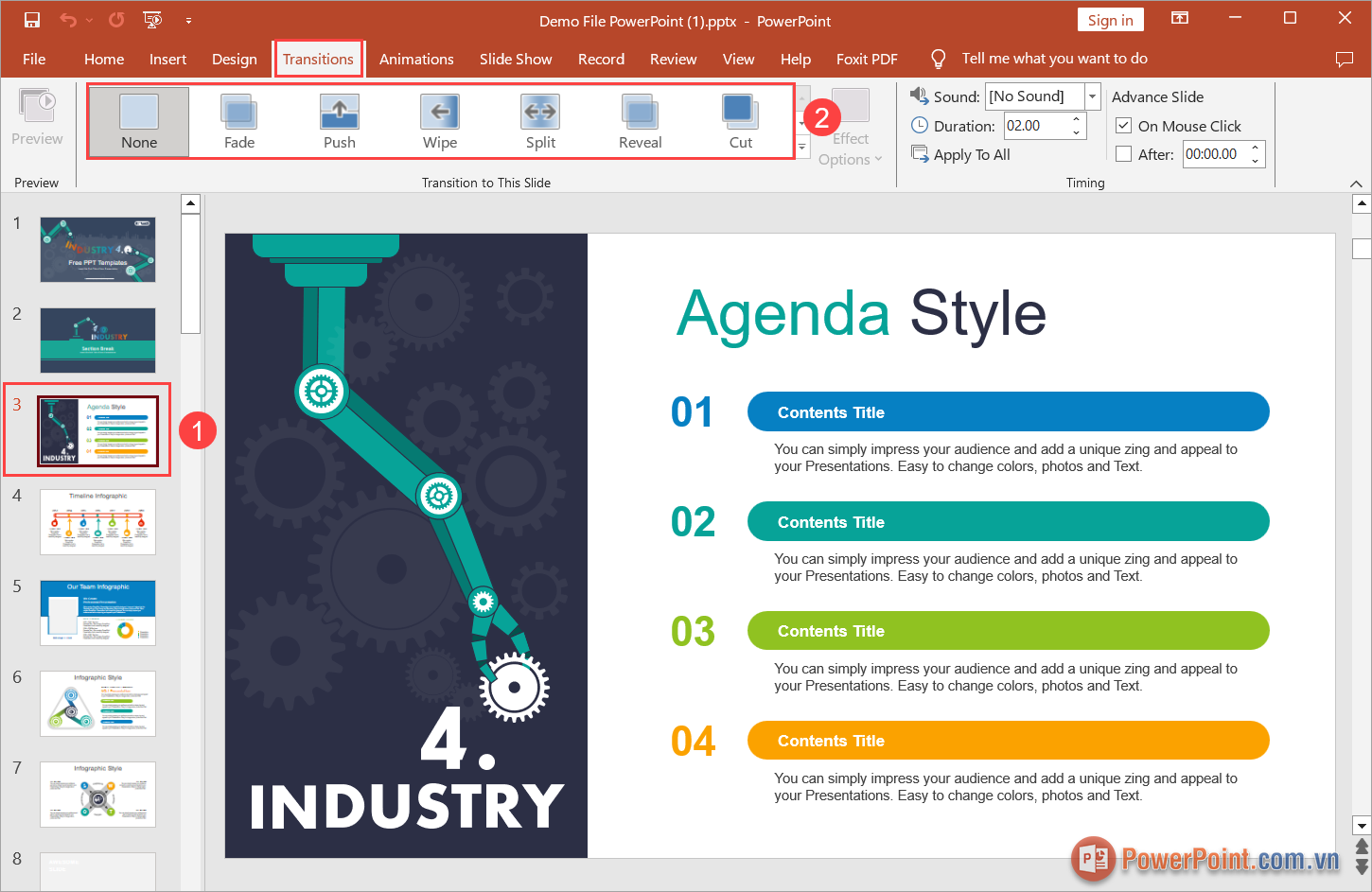Viewport: 1372px width, 892px height.
Task: Apply the Push transition
Action: (340, 121)
